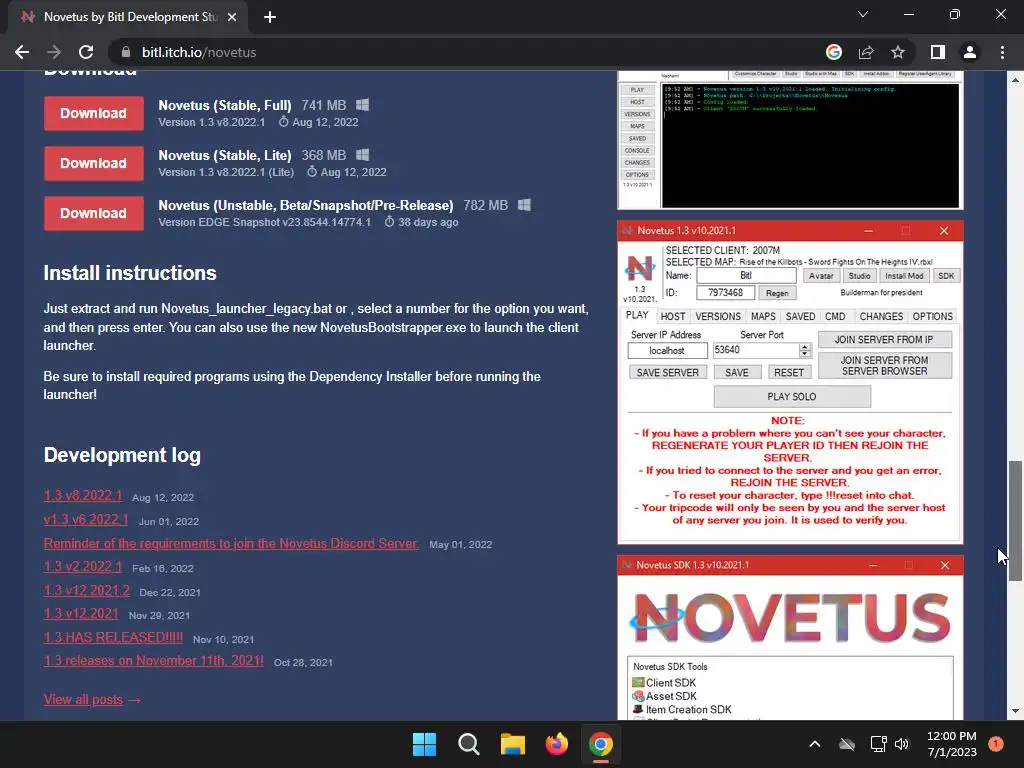This screenshot has height=768, width=1024.
Task: Bookmark this page with the star icon
Action: tap(898, 52)
